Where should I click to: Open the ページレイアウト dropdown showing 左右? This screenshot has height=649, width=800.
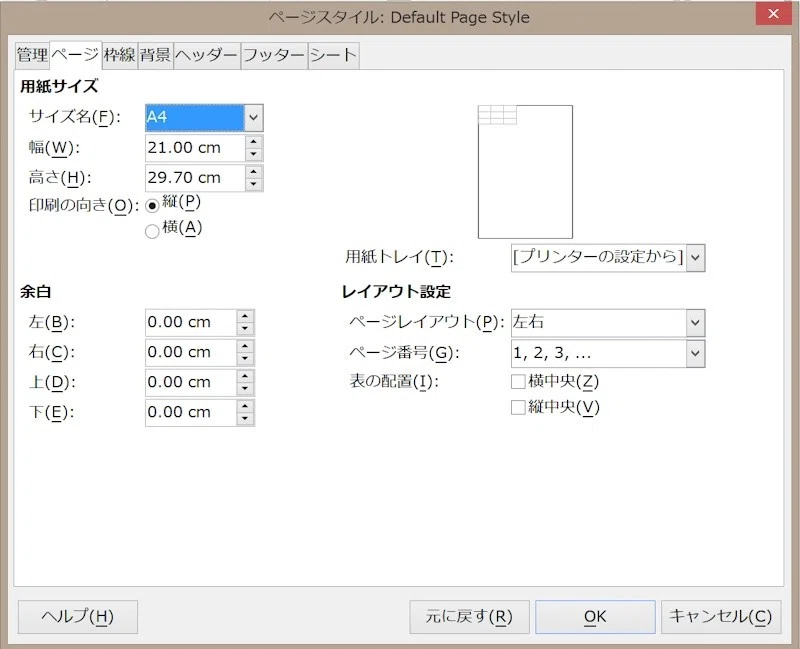coord(608,323)
